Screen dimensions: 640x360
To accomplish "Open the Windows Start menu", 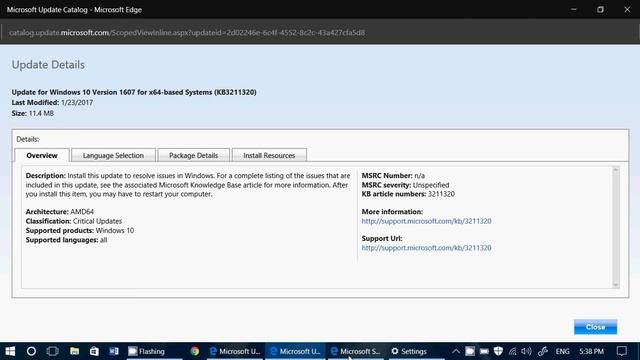I will (10, 351).
